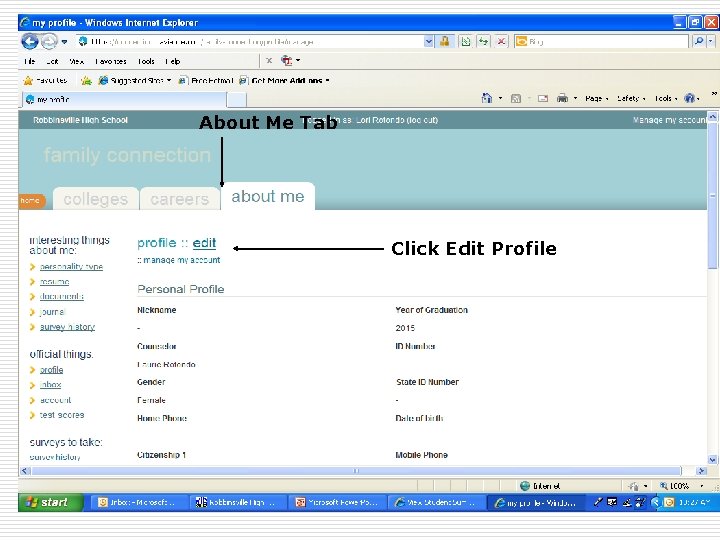This screenshot has width=720, height=540.
Task: Switch to the View Student taskbar window
Action: 436,503
